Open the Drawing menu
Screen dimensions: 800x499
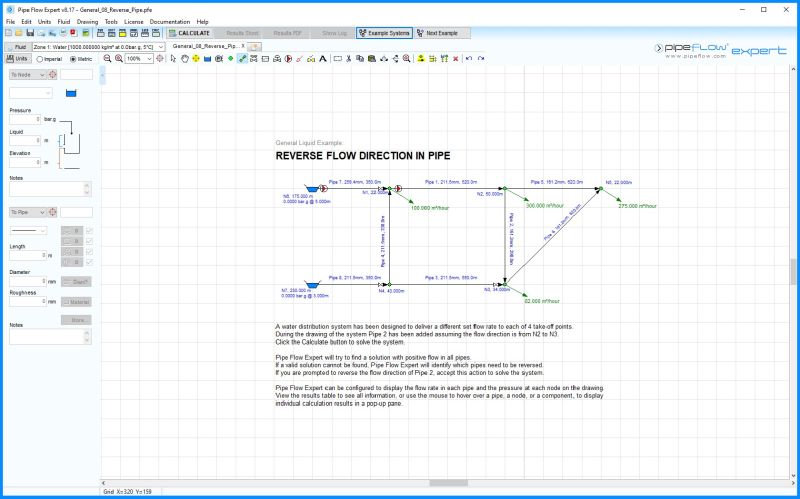pyautogui.click(x=87, y=22)
